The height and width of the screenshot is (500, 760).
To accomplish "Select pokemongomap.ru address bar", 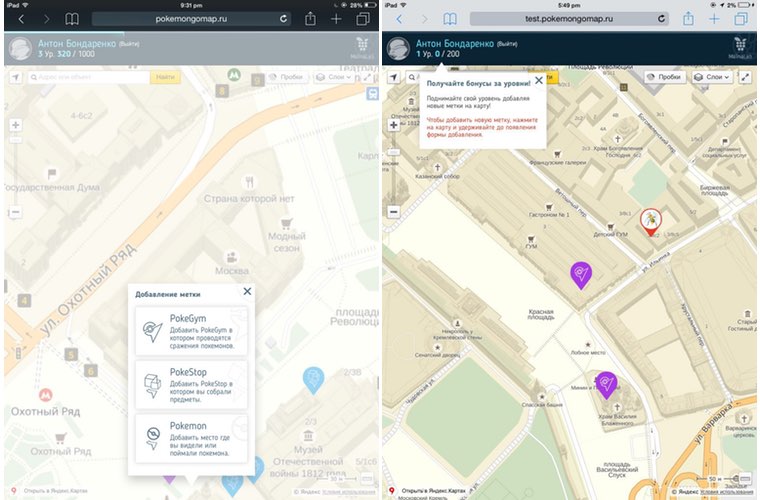I will pyautogui.click(x=191, y=19).
